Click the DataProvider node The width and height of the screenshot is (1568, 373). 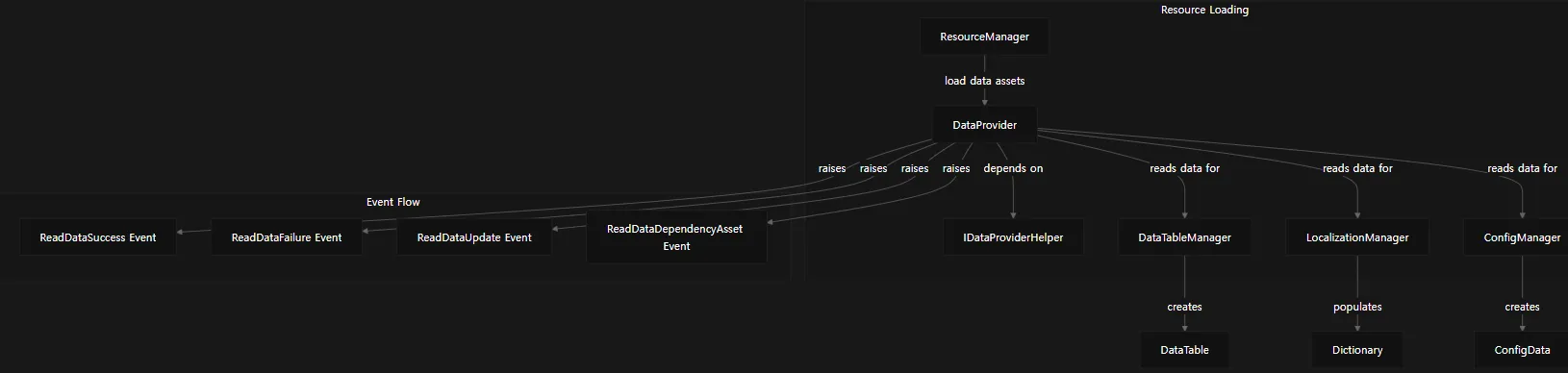pos(984,125)
